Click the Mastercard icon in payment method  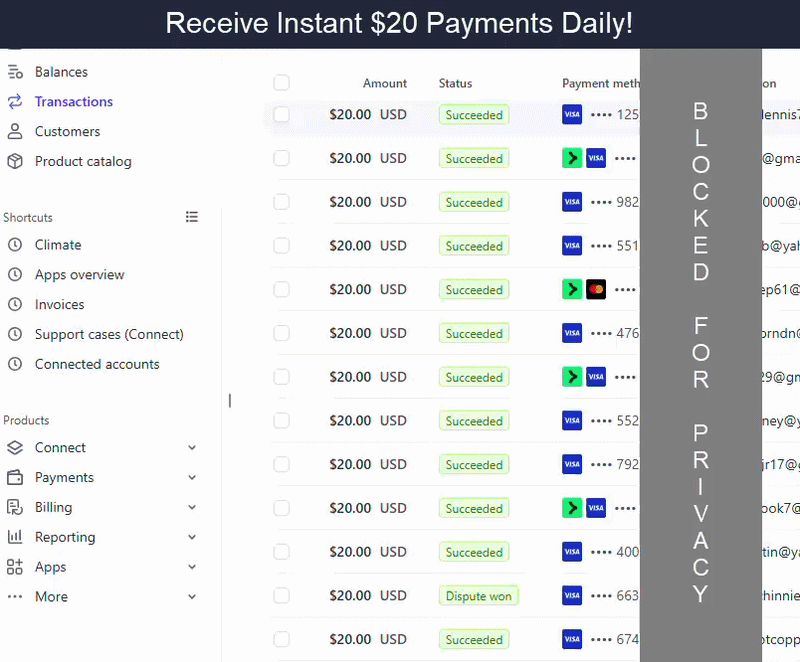pos(596,290)
